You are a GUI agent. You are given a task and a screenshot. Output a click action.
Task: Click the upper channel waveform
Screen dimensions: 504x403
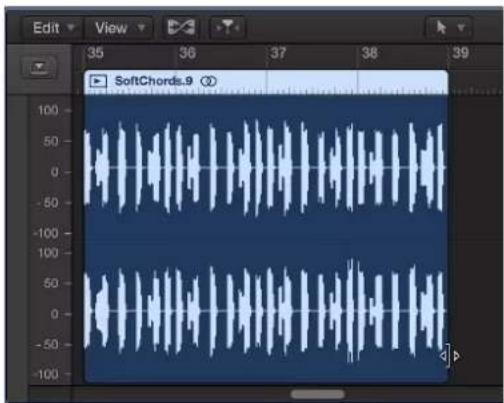tap(265, 168)
